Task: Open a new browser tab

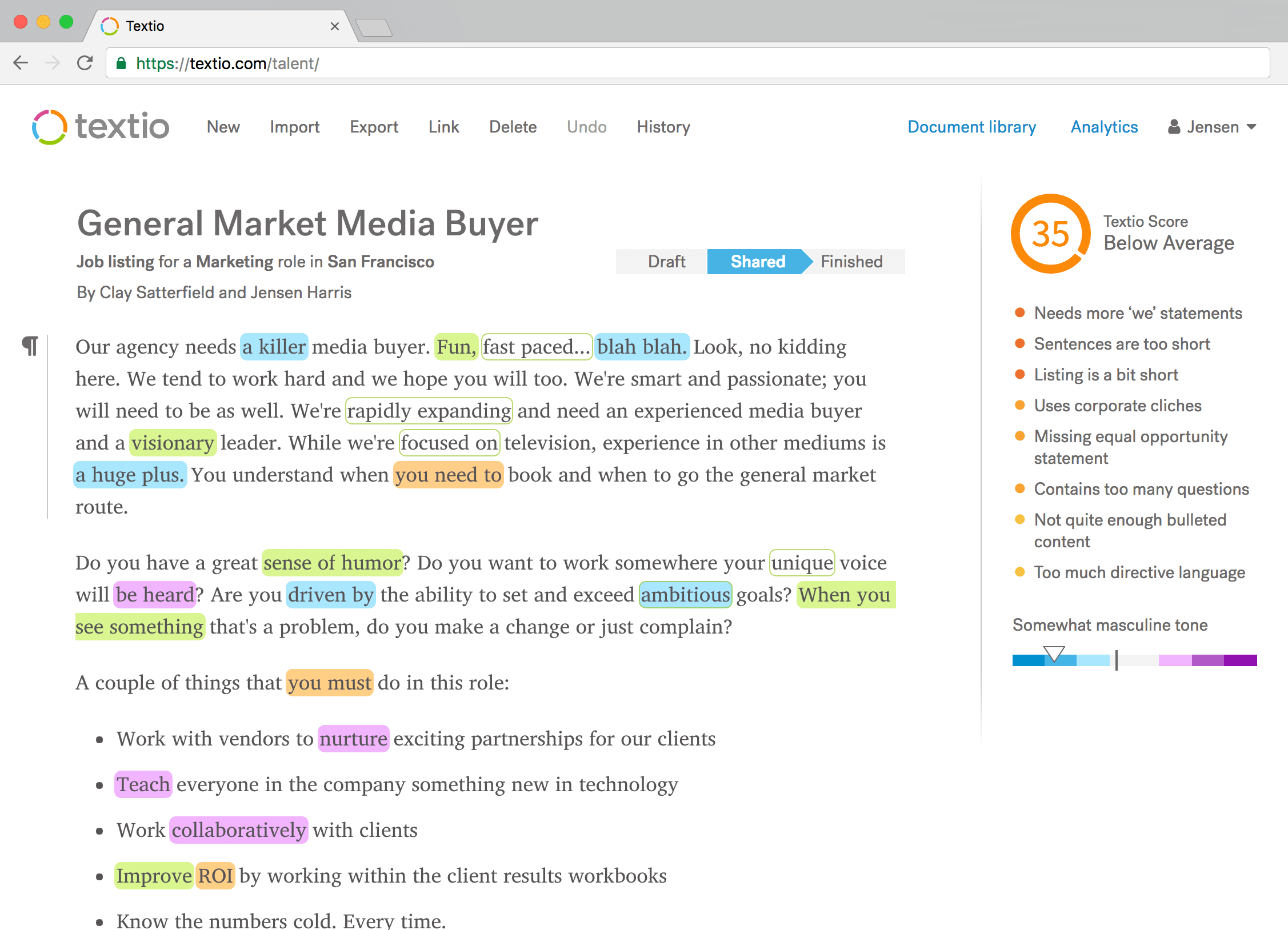Action: pyautogui.click(x=374, y=27)
